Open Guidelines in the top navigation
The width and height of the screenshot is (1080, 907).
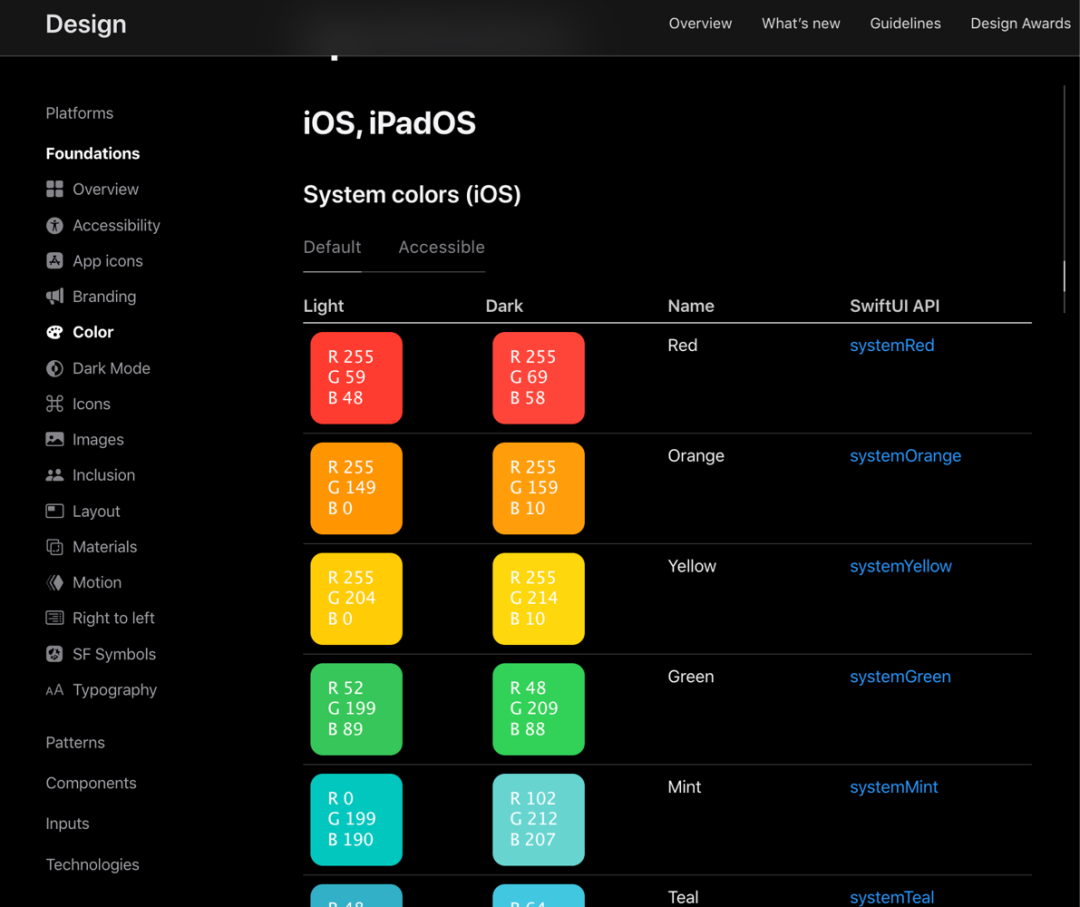pos(905,23)
